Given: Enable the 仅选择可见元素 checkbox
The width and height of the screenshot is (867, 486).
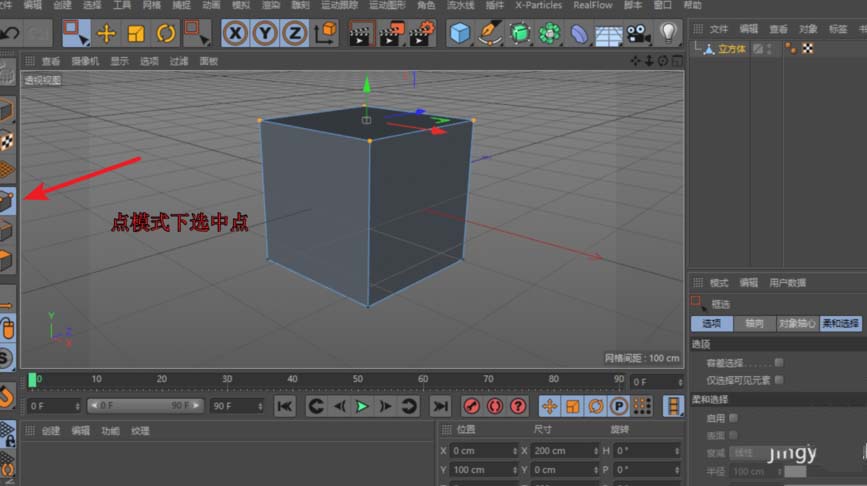Looking at the screenshot, I should tap(779, 380).
